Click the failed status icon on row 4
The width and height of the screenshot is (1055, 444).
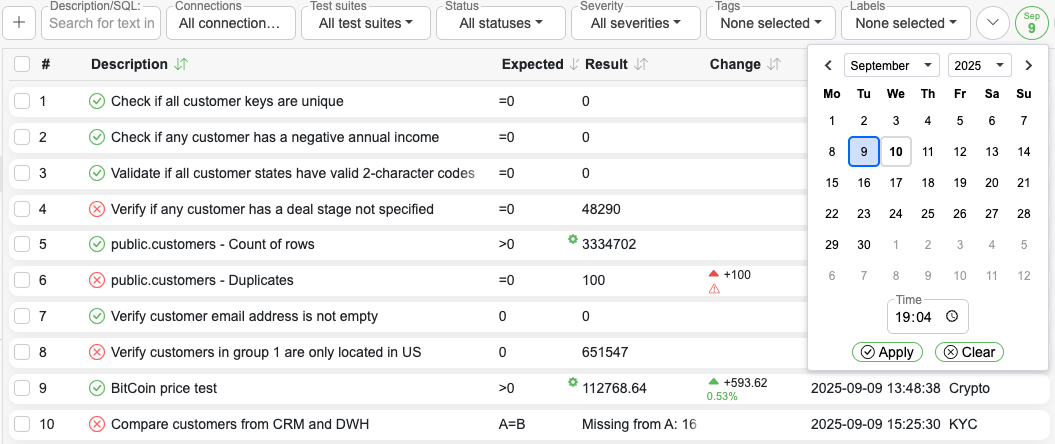tap(97, 209)
